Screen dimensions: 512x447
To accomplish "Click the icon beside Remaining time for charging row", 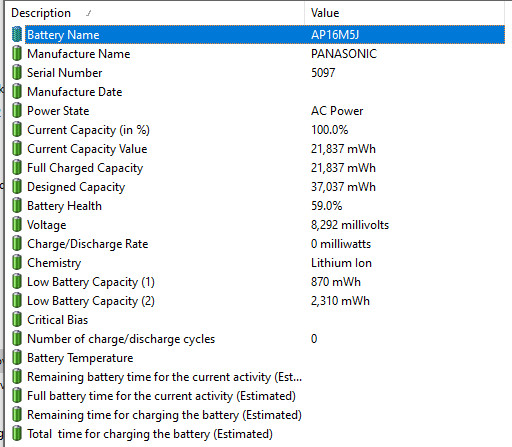I will 17,414.
